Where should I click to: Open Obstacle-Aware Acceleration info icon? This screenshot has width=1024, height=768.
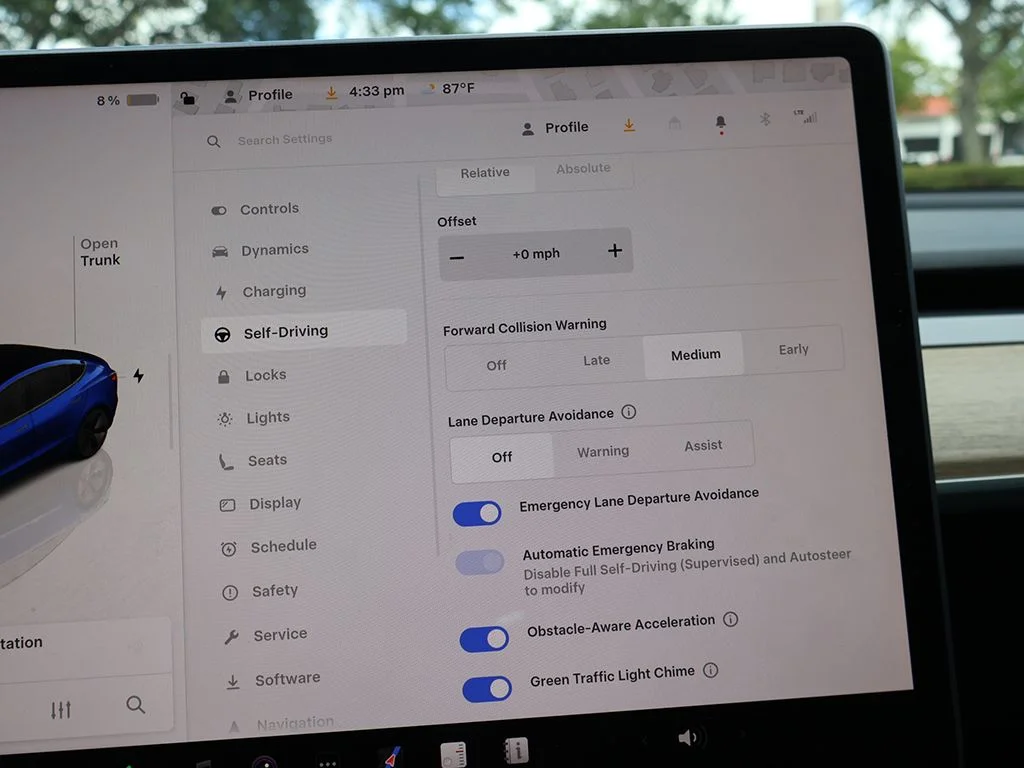point(731,619)
